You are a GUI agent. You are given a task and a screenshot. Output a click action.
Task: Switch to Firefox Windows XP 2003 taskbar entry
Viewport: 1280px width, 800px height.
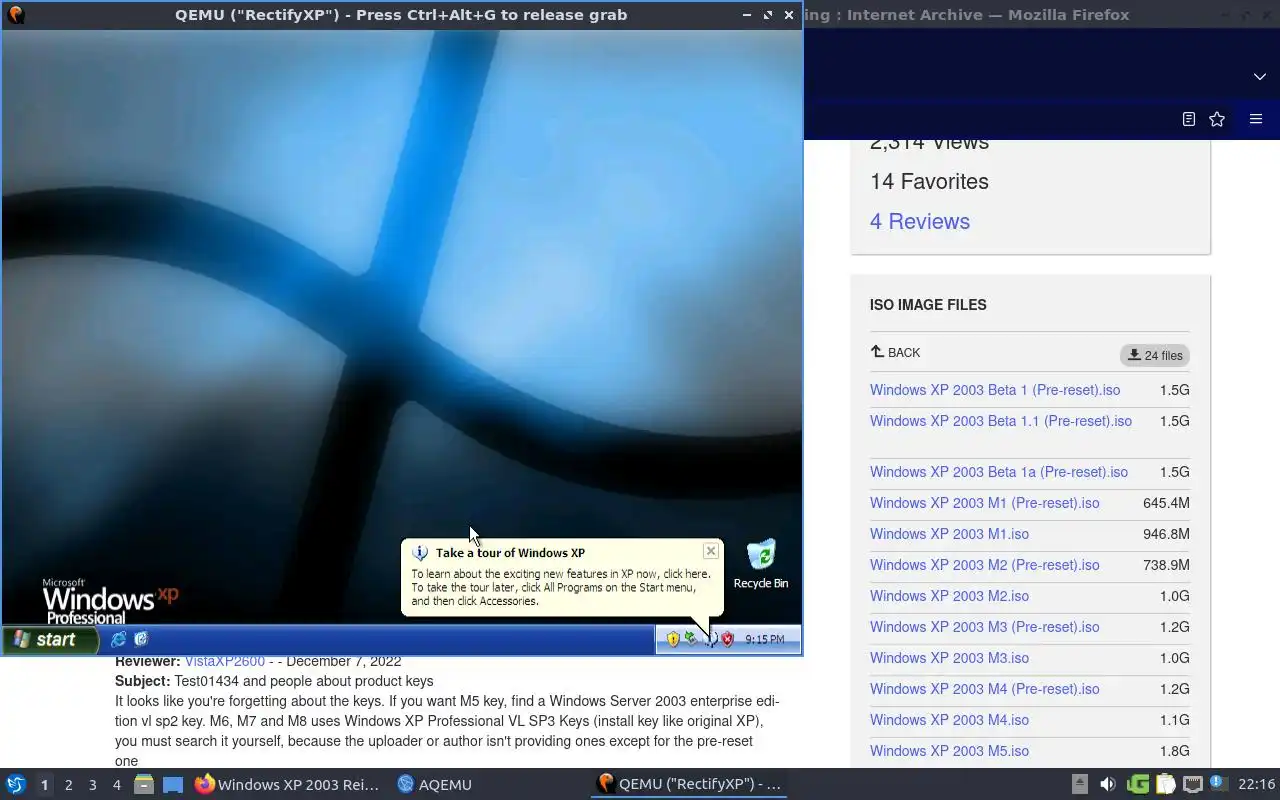click(287, 785)
